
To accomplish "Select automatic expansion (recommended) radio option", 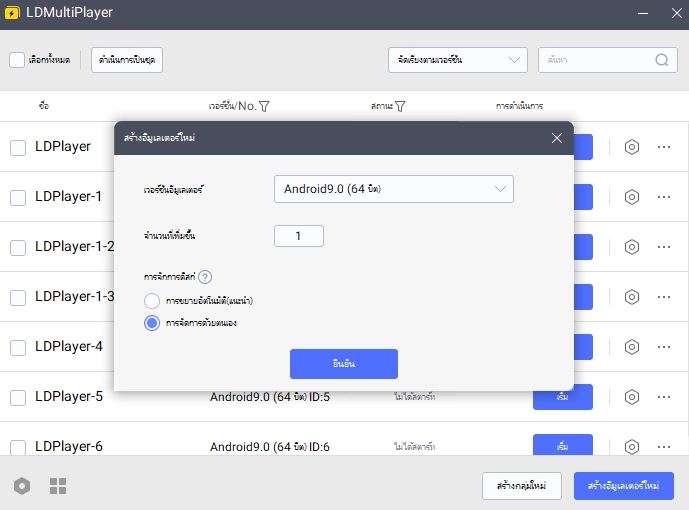I will point(152,300).
